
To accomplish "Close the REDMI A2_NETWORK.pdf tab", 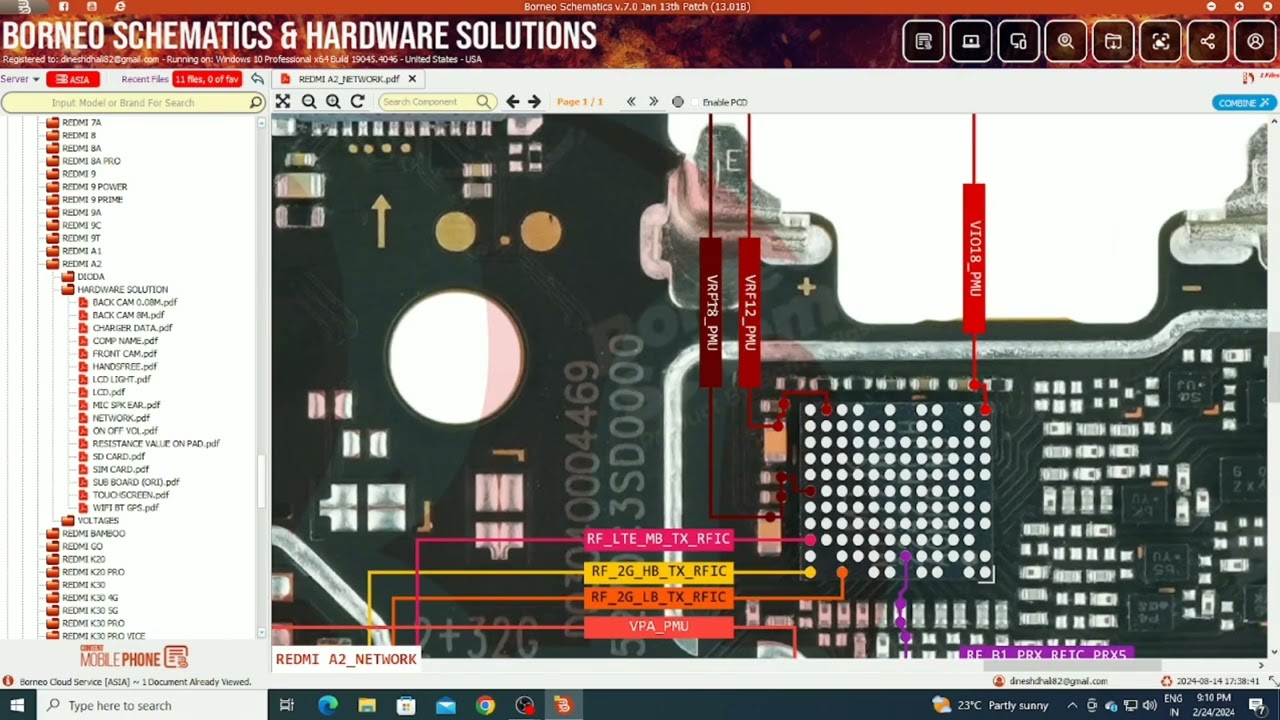I will coord(412,79).
